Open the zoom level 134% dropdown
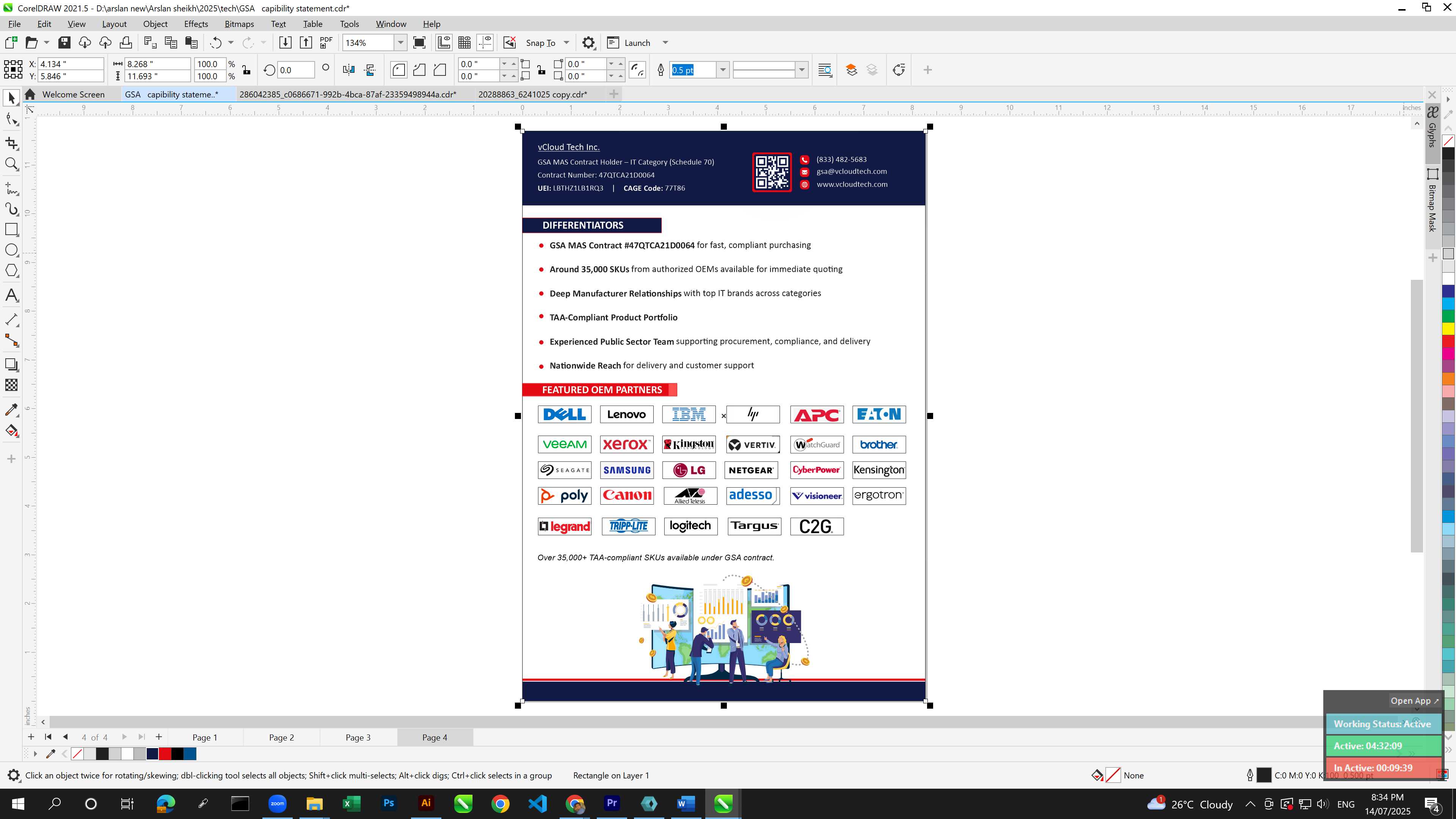This screenshot has width=1456, height=819. coord(400,43)
